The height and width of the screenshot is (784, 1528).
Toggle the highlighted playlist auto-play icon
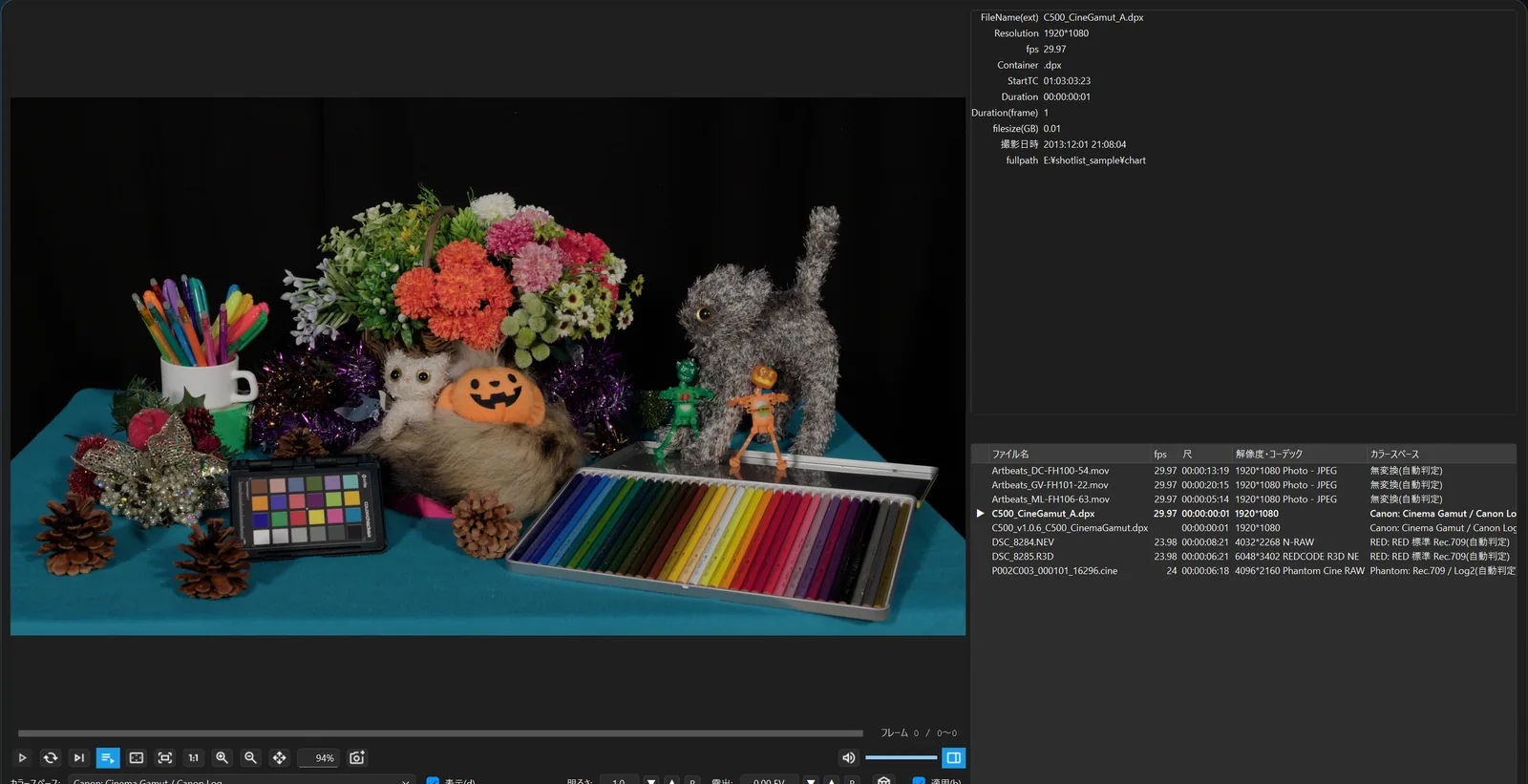click(108, 758)
